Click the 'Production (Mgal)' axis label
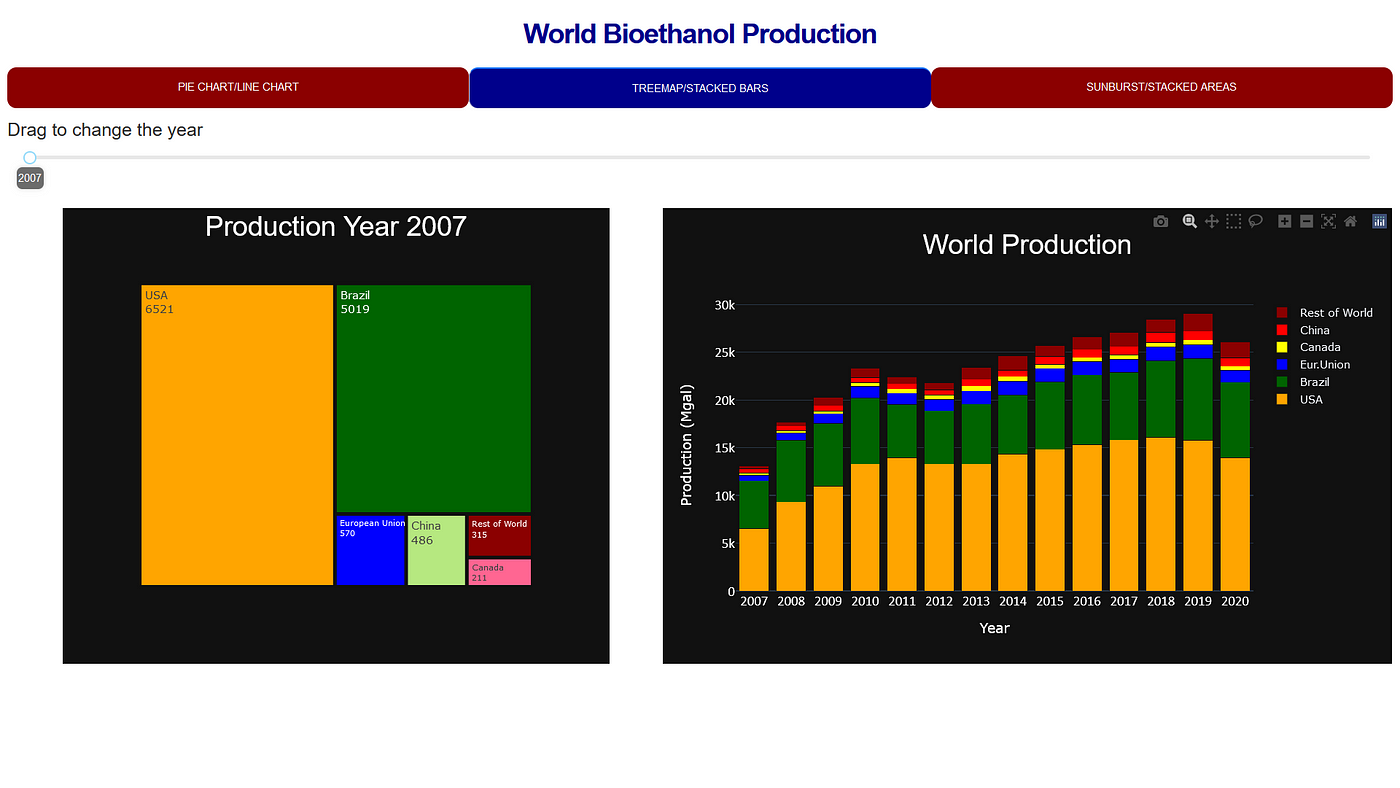The width and height of the screenshot is (1400, 788). 686,444
